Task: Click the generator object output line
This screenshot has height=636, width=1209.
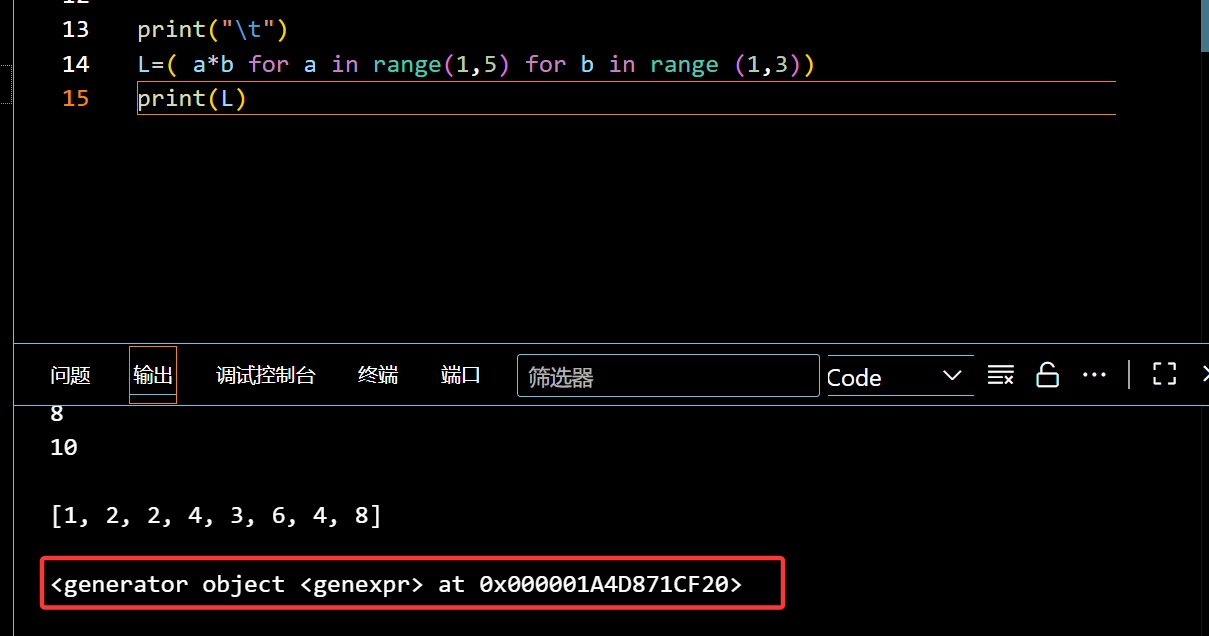Action: pyautogui.click(x=396, y=585)
